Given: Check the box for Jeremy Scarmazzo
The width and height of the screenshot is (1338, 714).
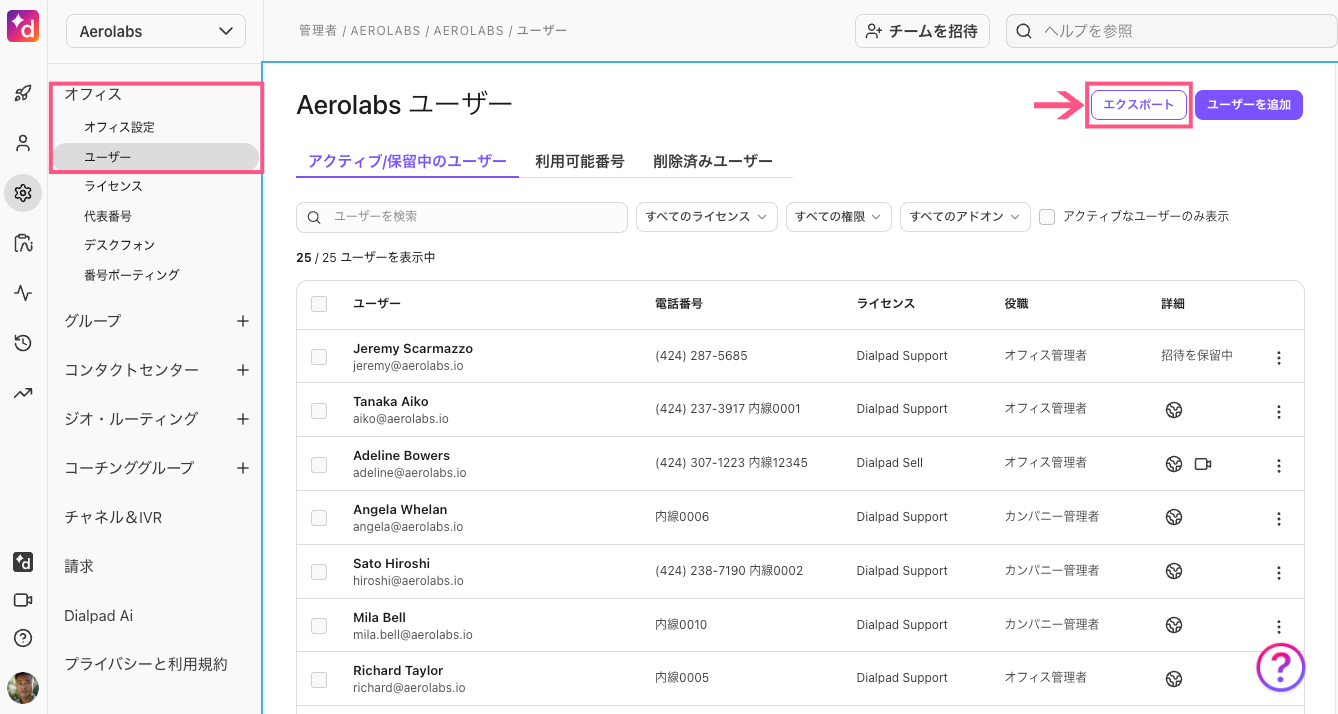Looking at the screenshot, I should tap(319, 357).
